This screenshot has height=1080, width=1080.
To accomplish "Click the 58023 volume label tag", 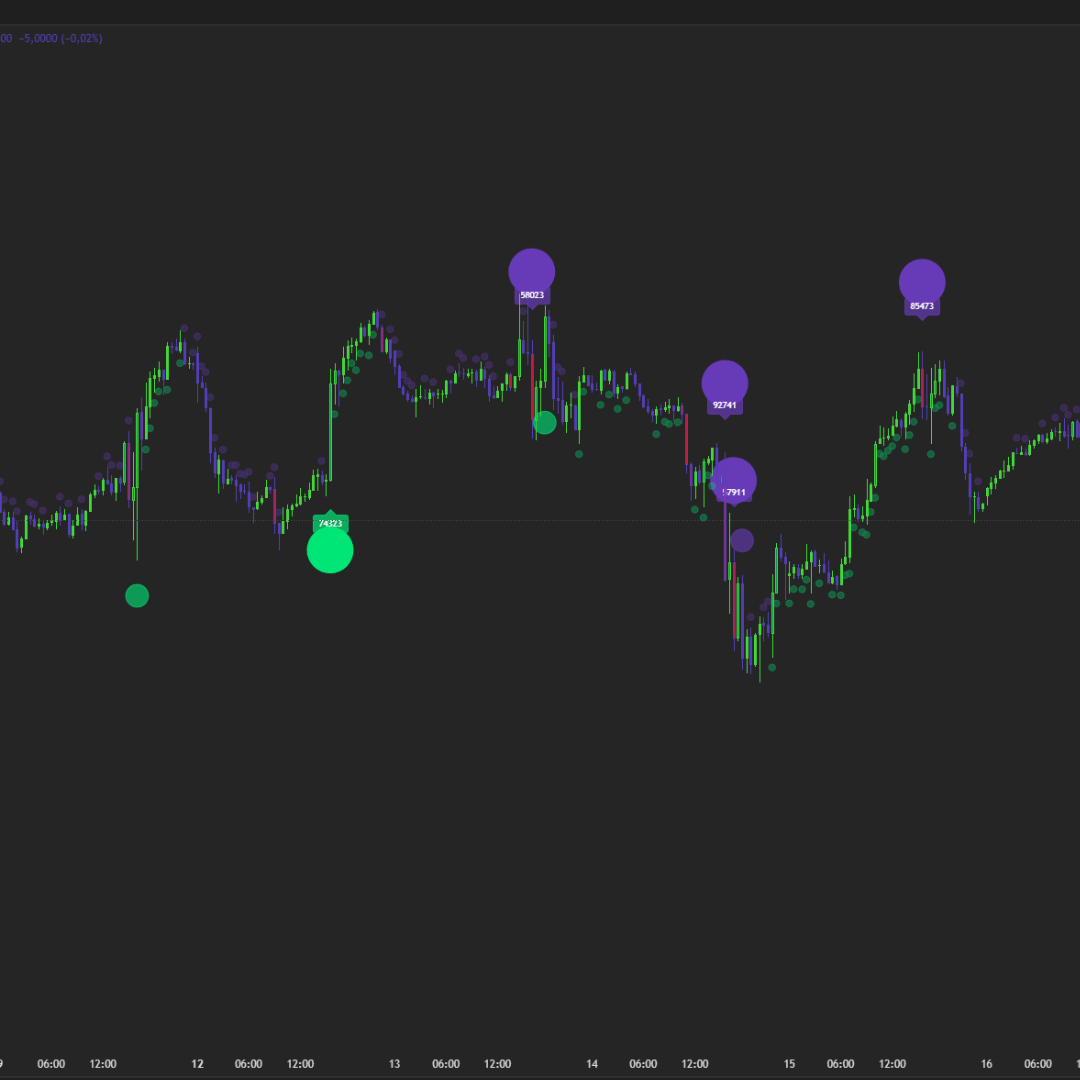I will click(x=532, y=295).
